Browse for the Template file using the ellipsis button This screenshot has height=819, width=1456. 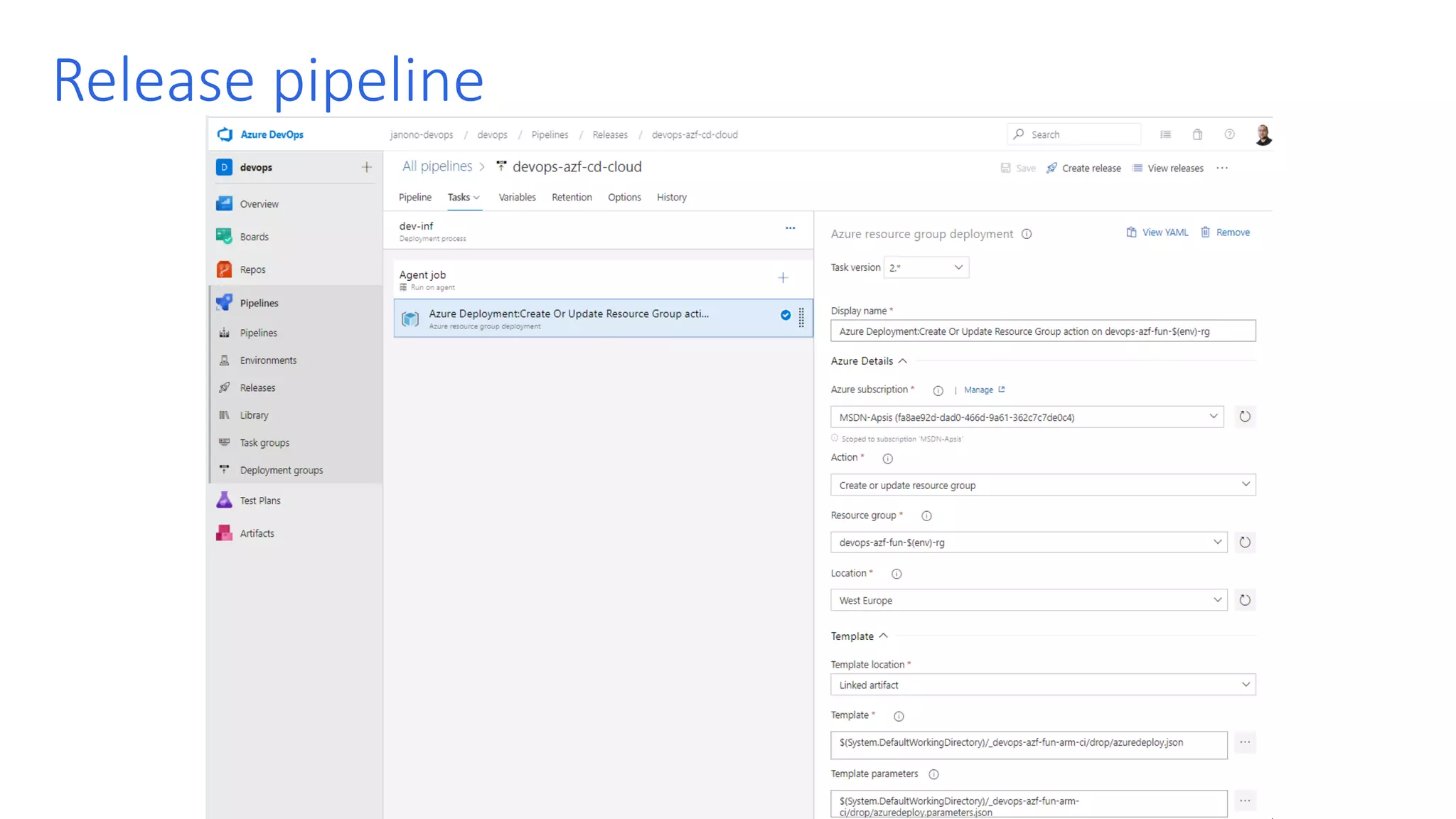[x=1245, y=742]
